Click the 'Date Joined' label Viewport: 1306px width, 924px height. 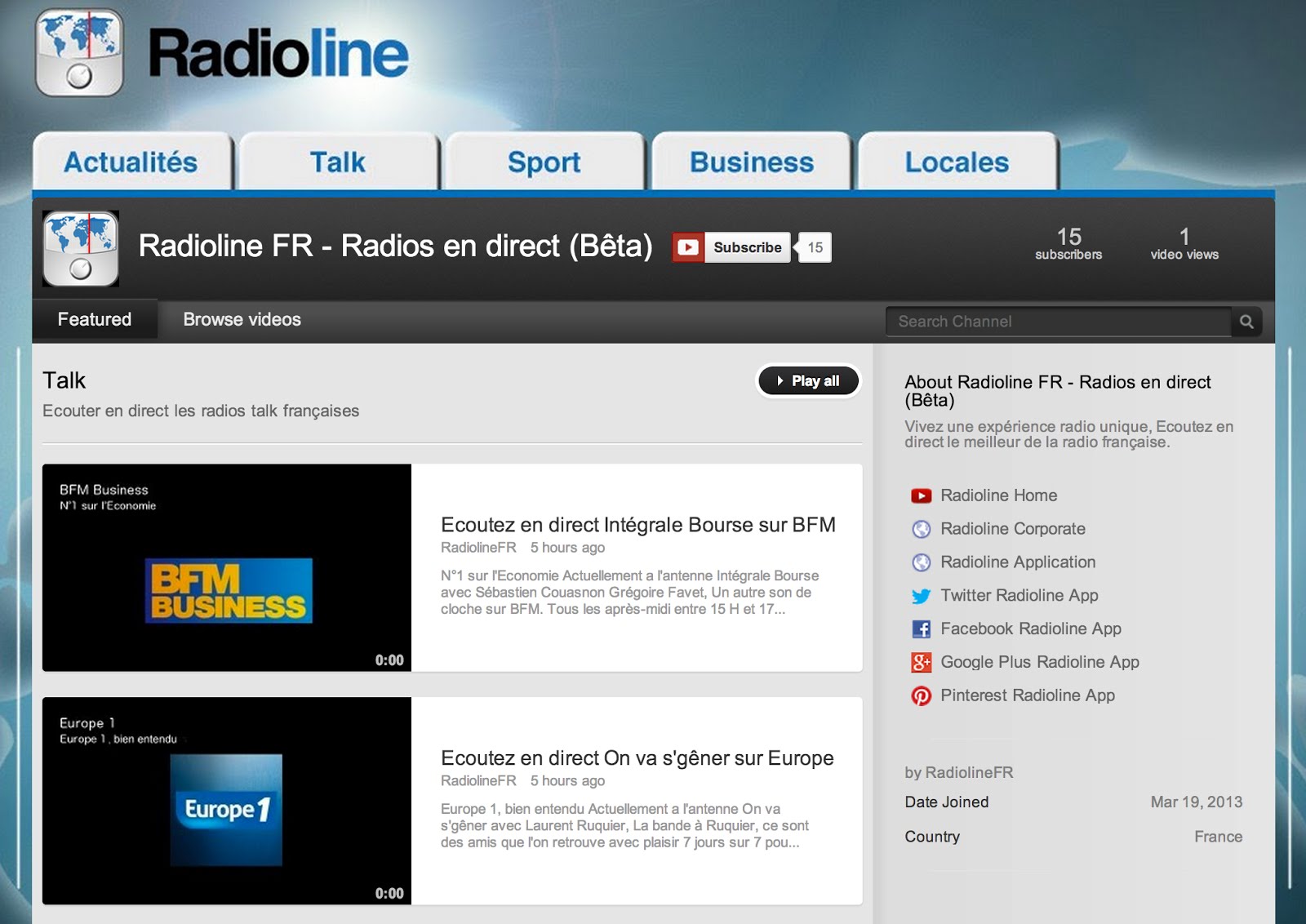pos(947,802)
